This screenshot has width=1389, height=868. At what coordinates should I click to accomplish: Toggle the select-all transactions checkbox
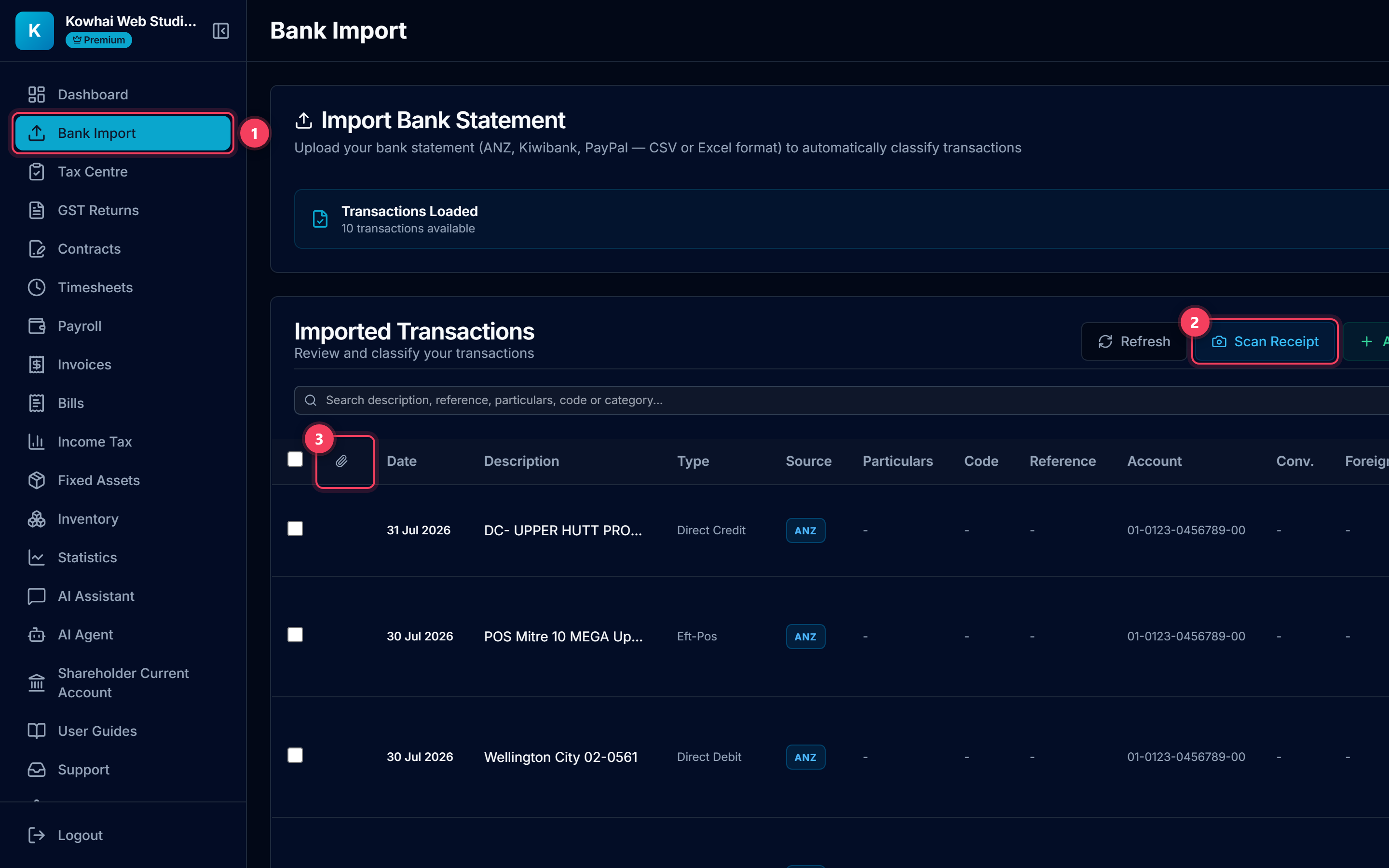(x=295, y=459)
